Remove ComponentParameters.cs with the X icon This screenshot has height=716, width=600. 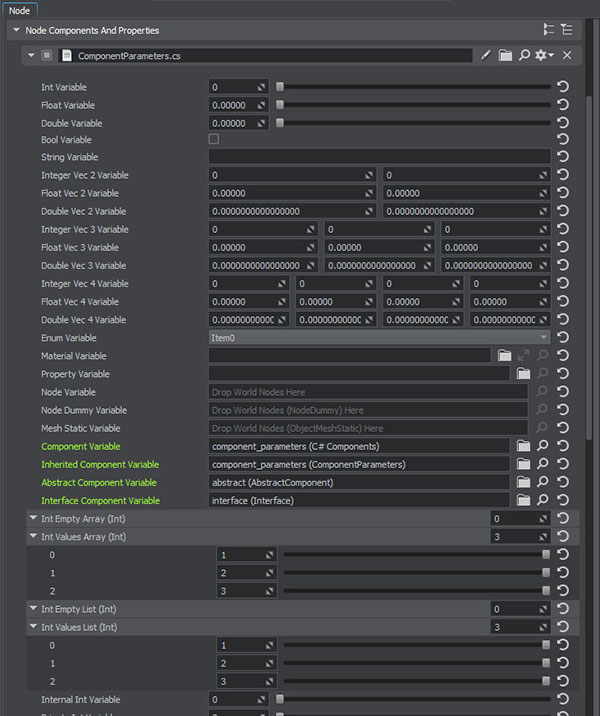[x=567, y=55]
